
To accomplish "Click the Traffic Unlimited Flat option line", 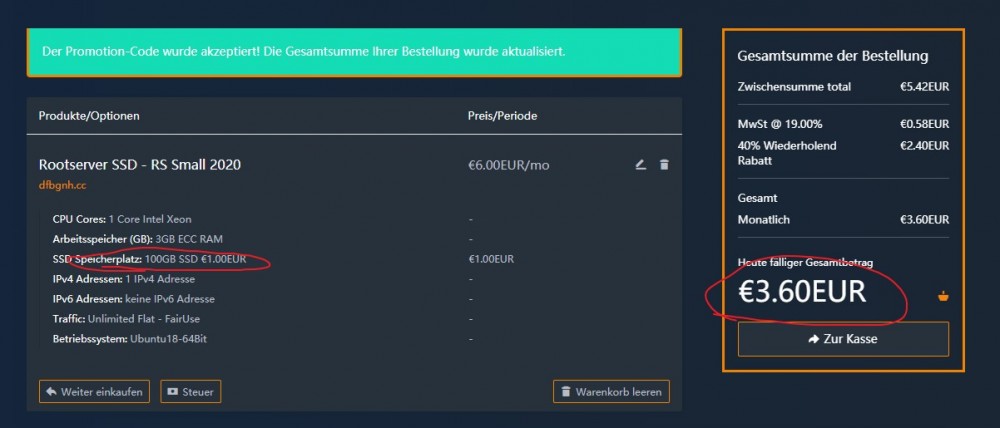I will click(x=135, y=319).
